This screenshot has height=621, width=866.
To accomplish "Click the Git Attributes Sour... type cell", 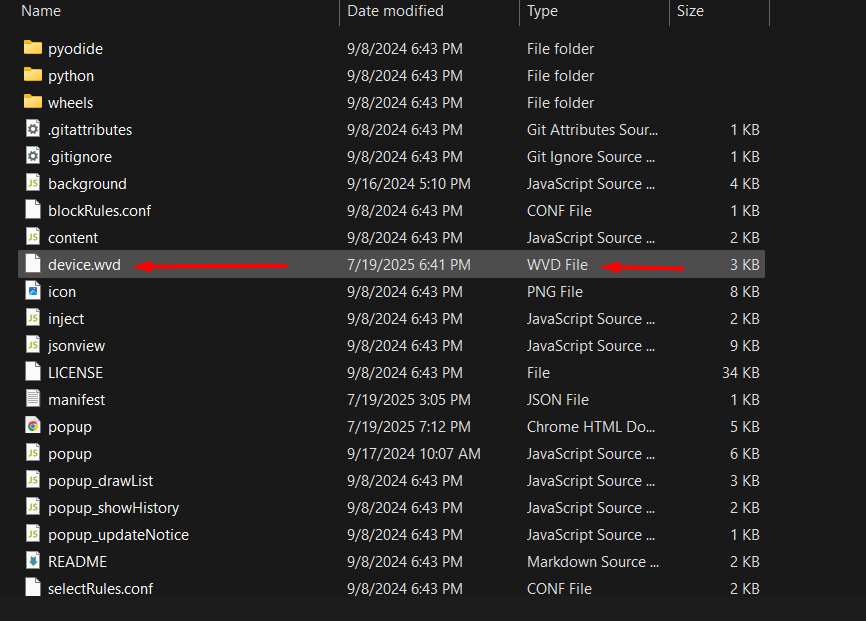I will (x=592, y=130).
